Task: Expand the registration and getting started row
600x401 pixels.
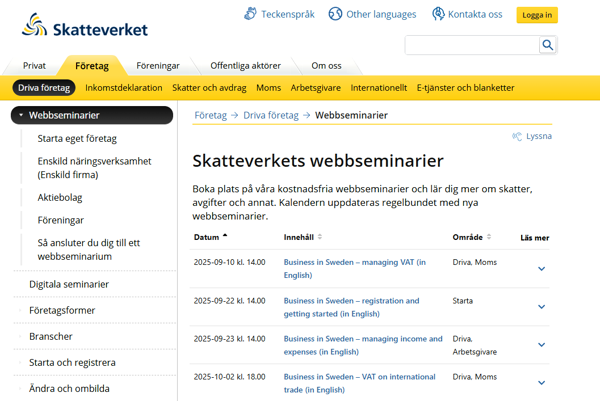Action: [x=541, y=306]
